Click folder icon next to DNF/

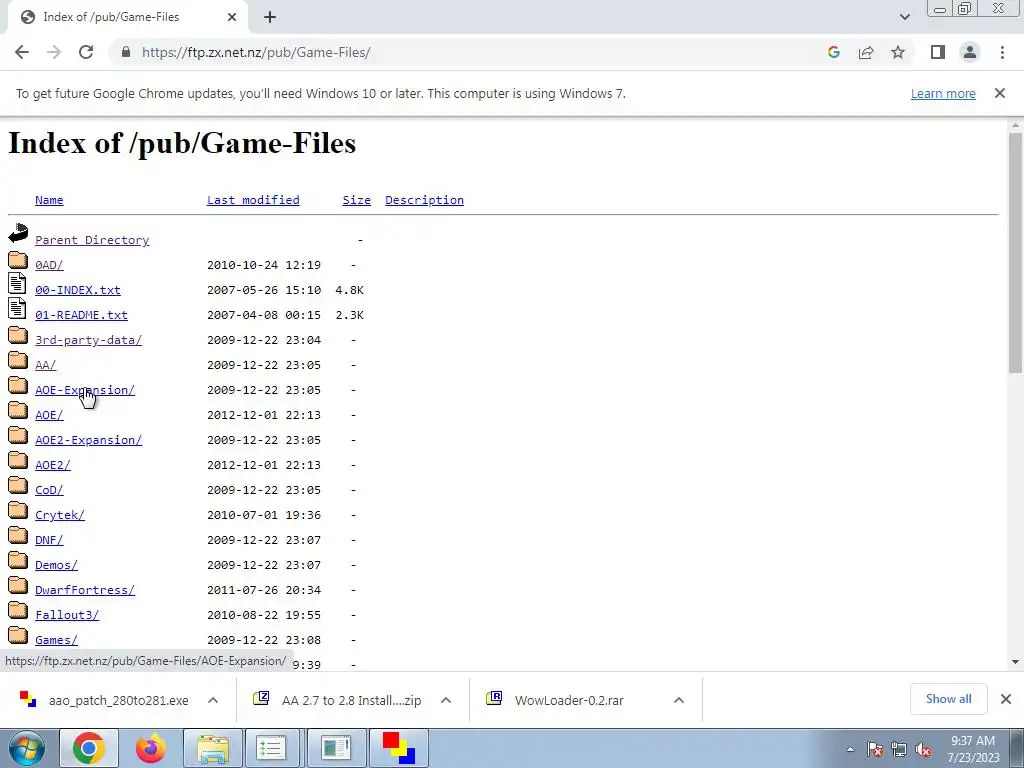coord(18,535)
